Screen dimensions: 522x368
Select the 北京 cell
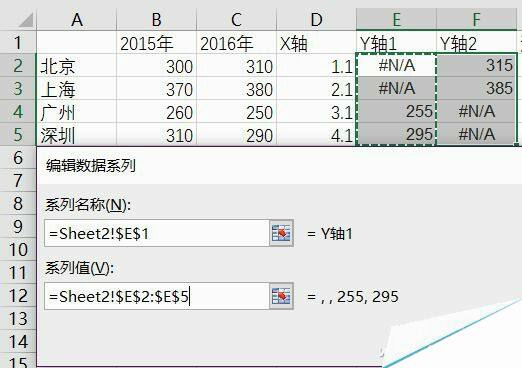point(77,66)
